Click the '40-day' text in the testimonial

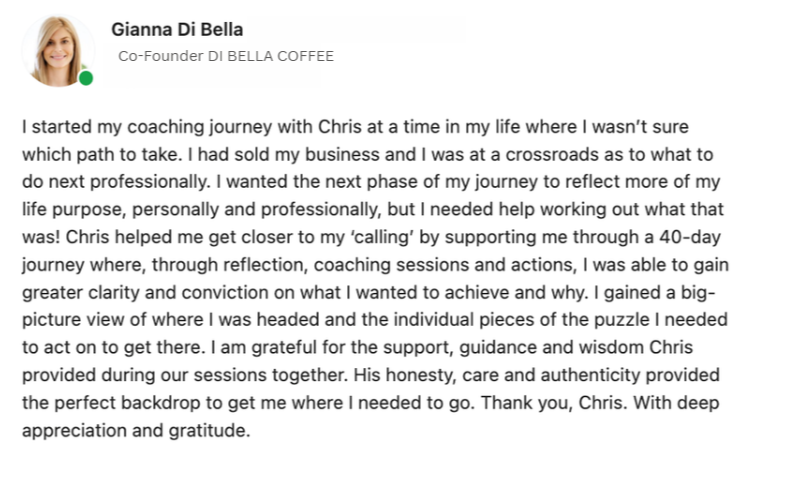pyautogui.click(x=690, y=237)
